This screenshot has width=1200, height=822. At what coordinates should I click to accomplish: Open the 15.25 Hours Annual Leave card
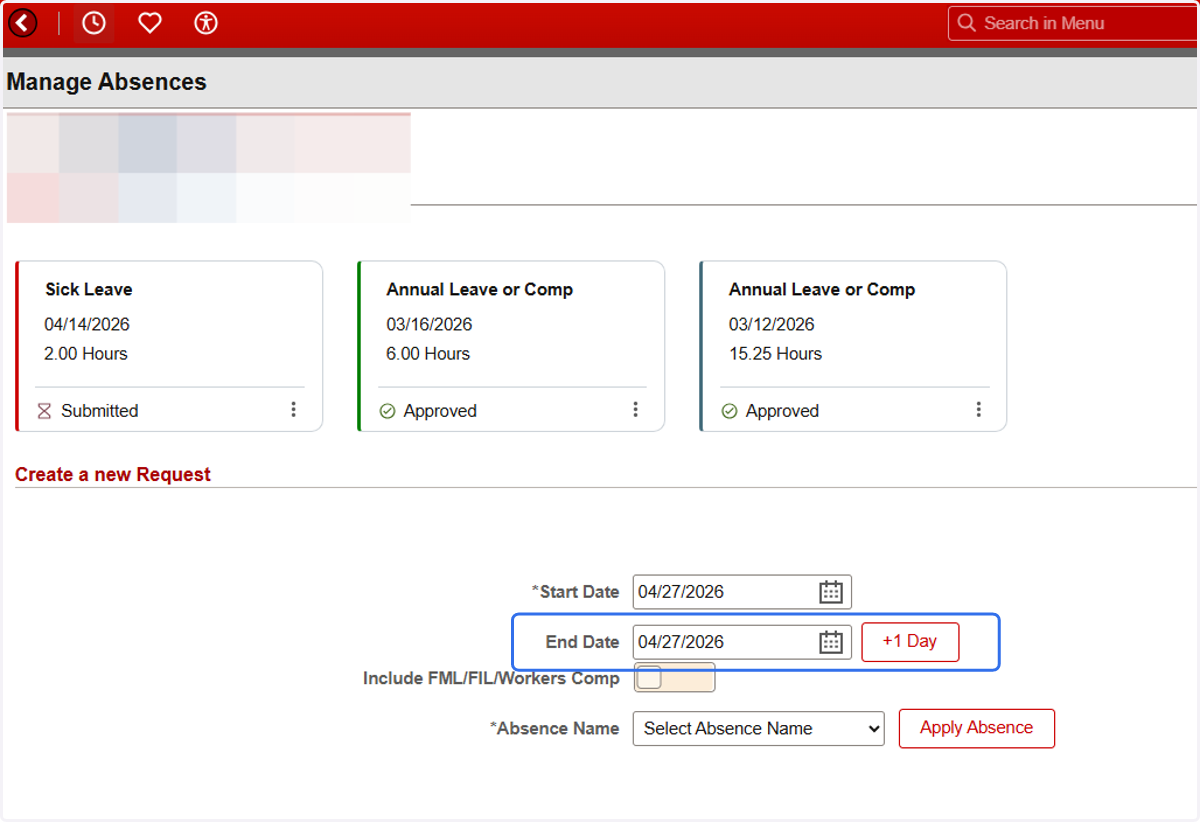853,346
